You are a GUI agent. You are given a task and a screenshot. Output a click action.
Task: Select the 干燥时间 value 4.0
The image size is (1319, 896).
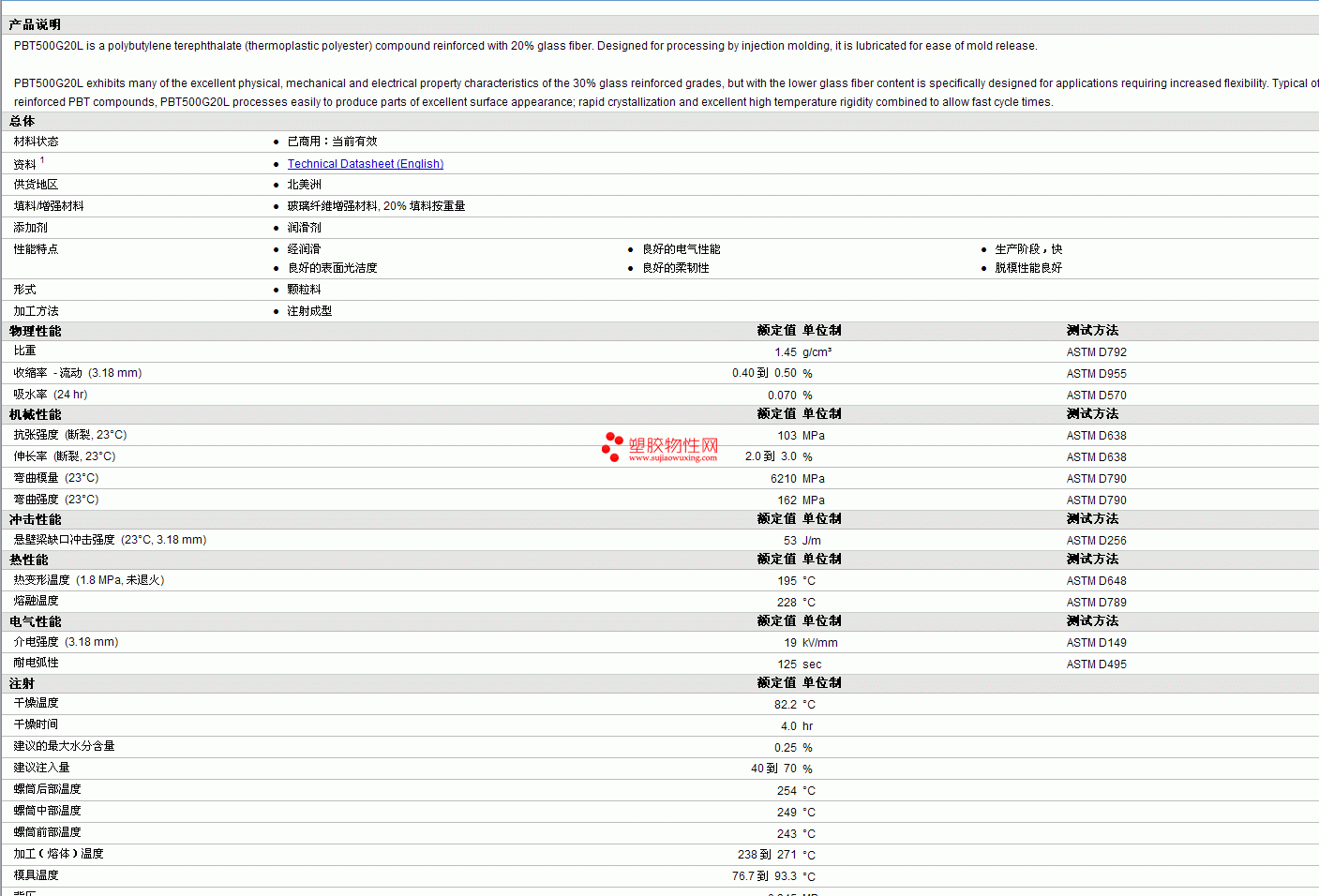click(x=788, y=726)
